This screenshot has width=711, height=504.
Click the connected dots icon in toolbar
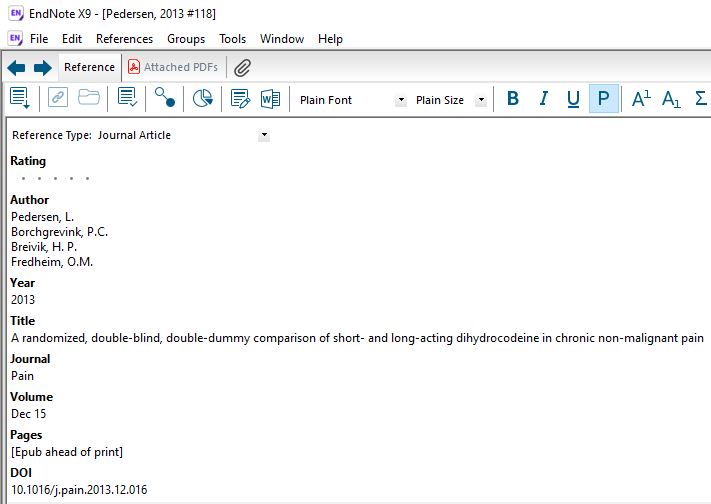click(x=164, y=99)
